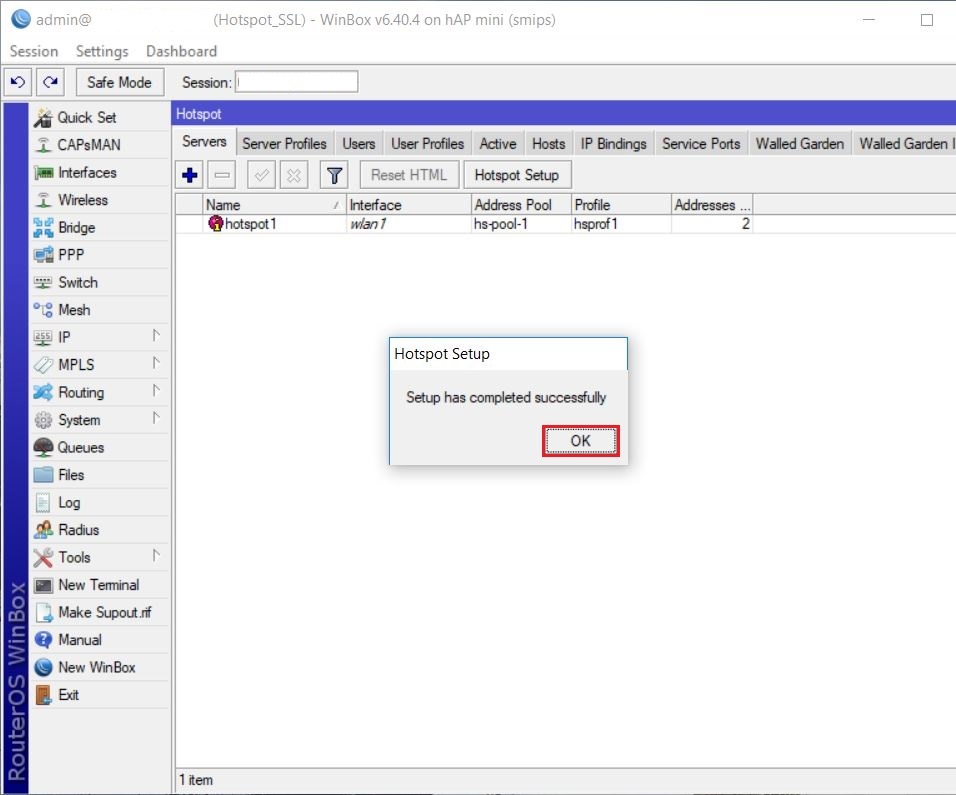
Task: Click Reset HTML button
Action: pos(409,176)
